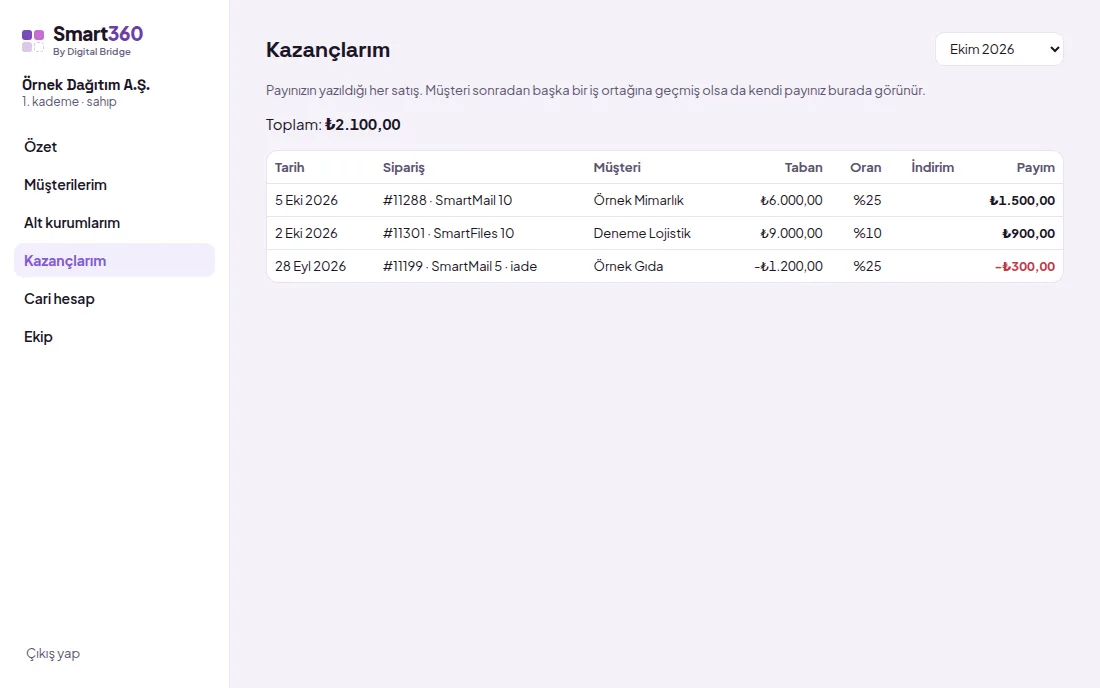
Task: Open the Özet menu item
Action: 114,147
